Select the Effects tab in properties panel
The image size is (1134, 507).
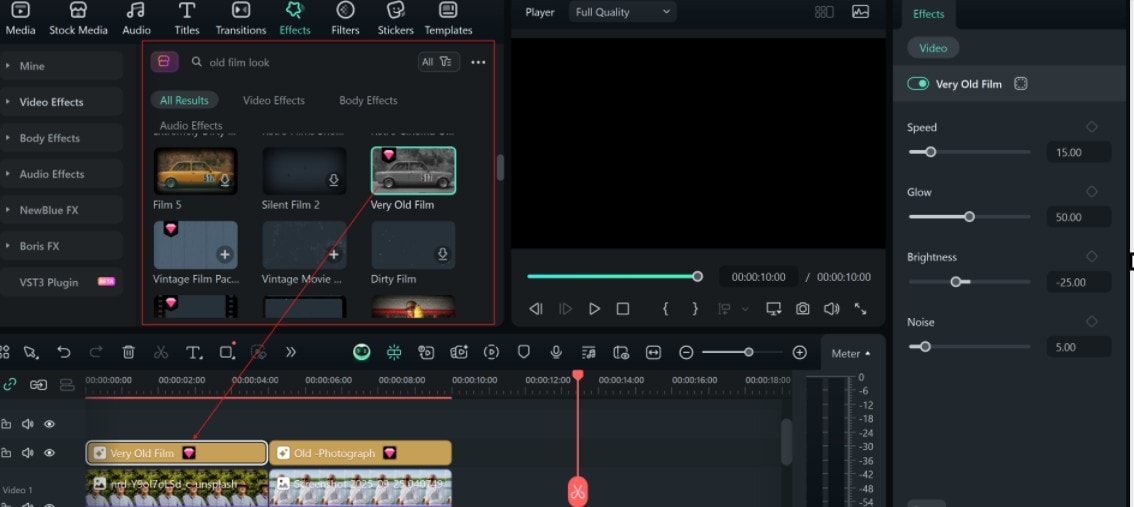(x=929, y=14)
